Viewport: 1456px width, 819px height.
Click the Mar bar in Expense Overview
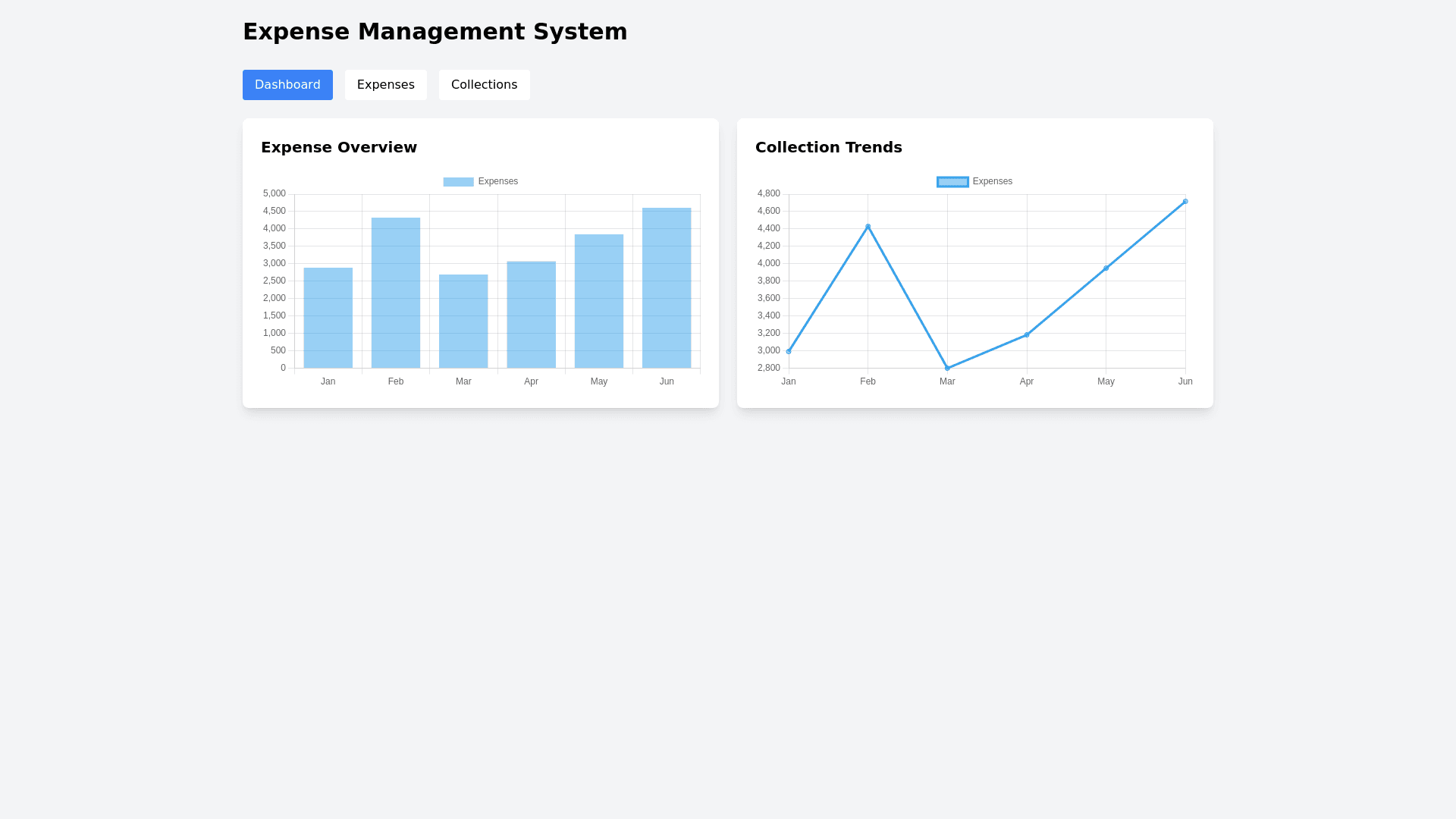pyautogui.click(x=463, y=322)
